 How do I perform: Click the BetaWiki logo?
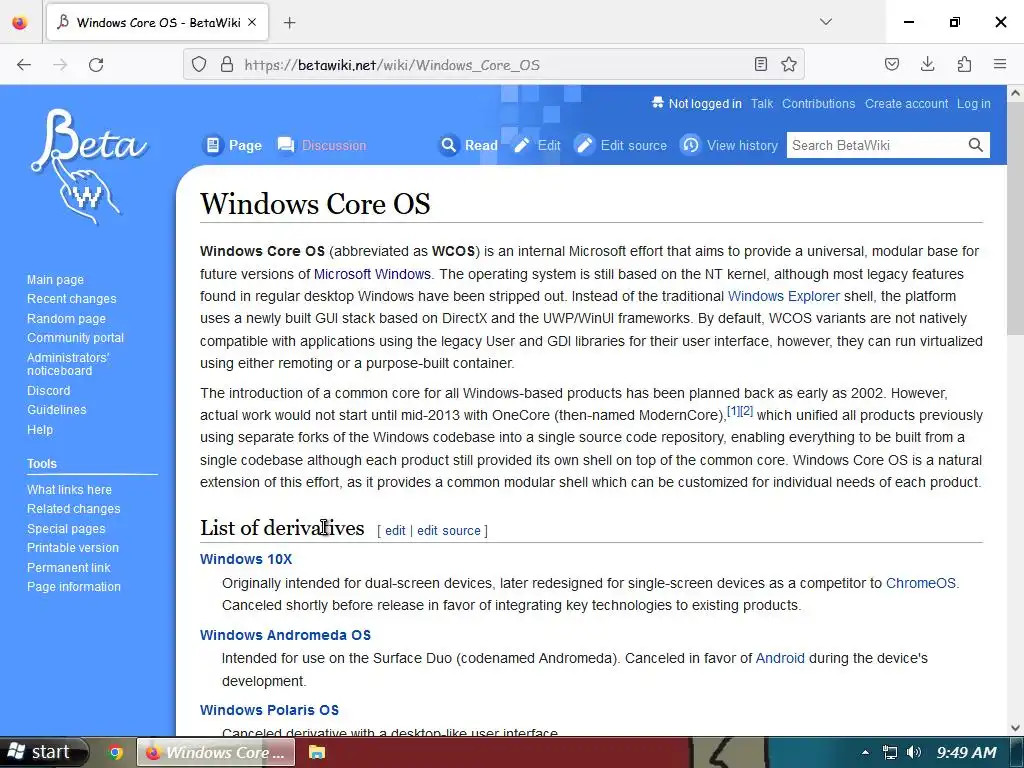[x=88, y=167]
